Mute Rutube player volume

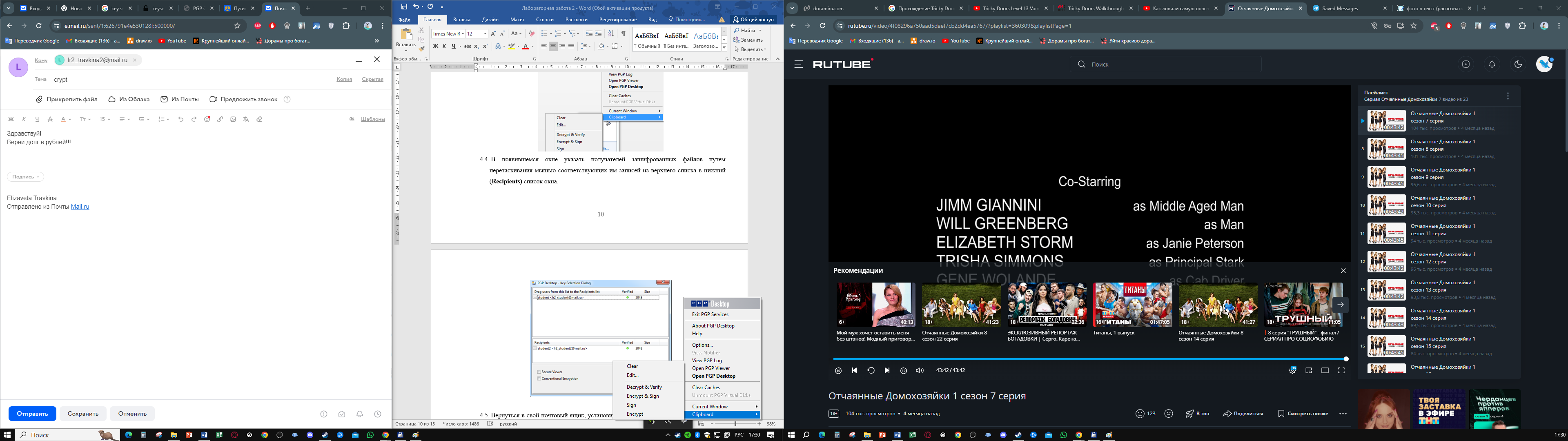920,370
